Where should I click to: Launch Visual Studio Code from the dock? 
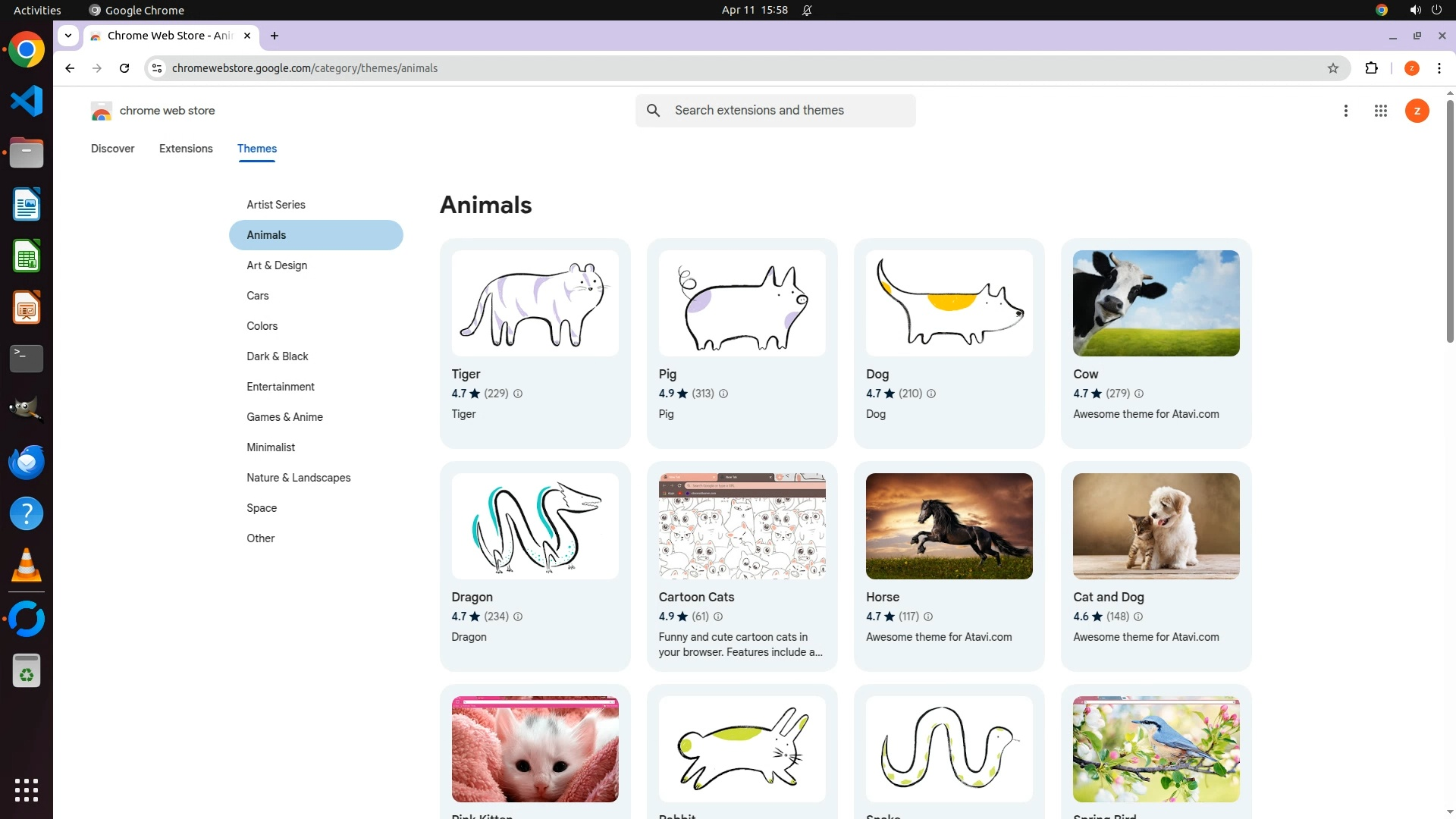coord(27,101)
